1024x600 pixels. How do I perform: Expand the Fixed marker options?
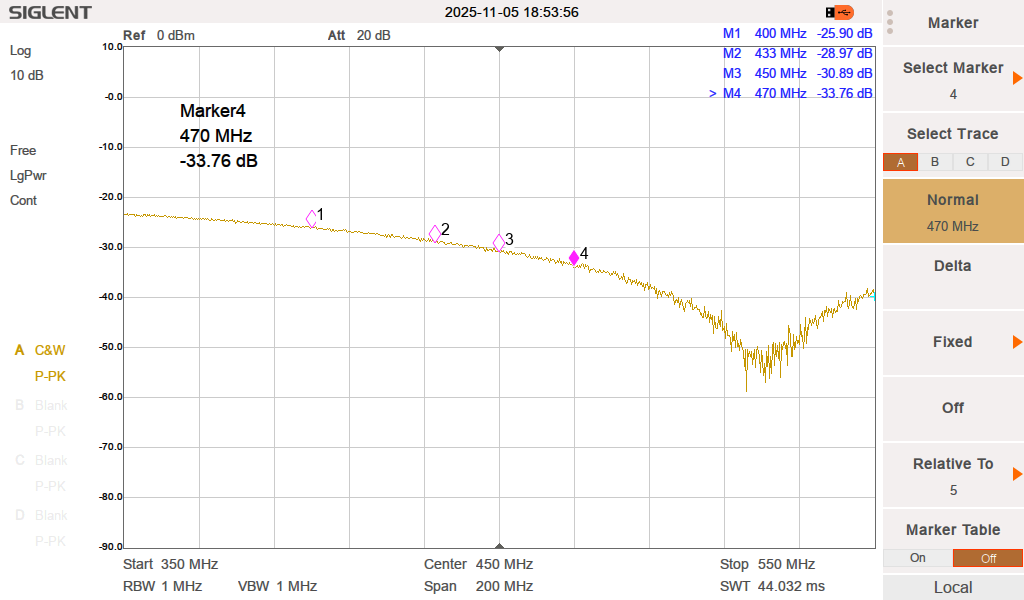[x=952, y=342]
